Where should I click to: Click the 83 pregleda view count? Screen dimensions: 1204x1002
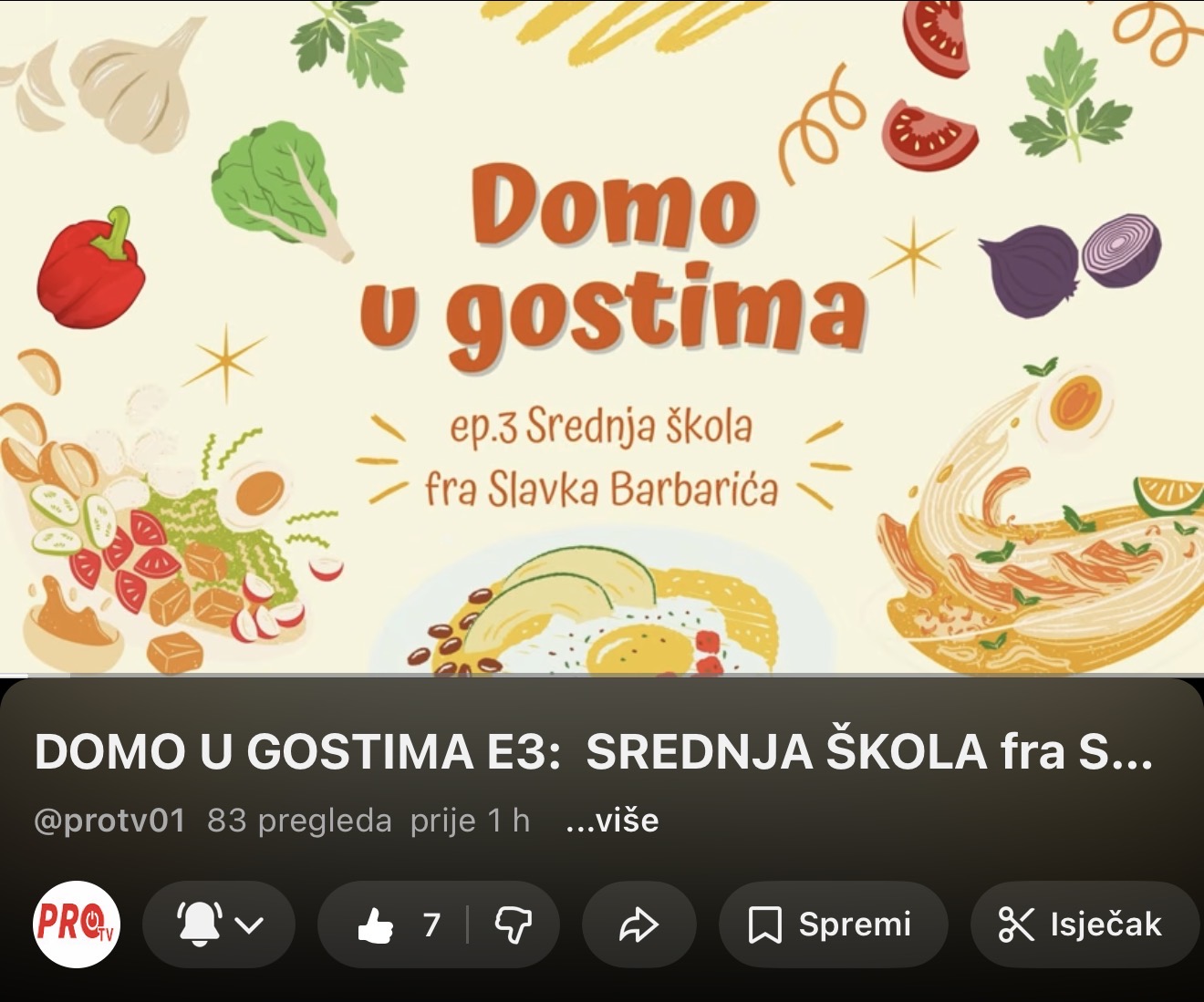coord(299,821)
